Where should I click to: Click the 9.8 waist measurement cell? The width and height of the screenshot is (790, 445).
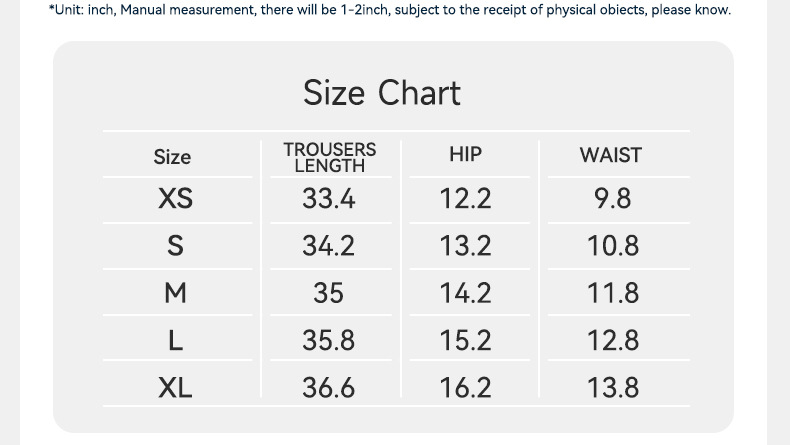pyautogui.click(x=612, y=199)
